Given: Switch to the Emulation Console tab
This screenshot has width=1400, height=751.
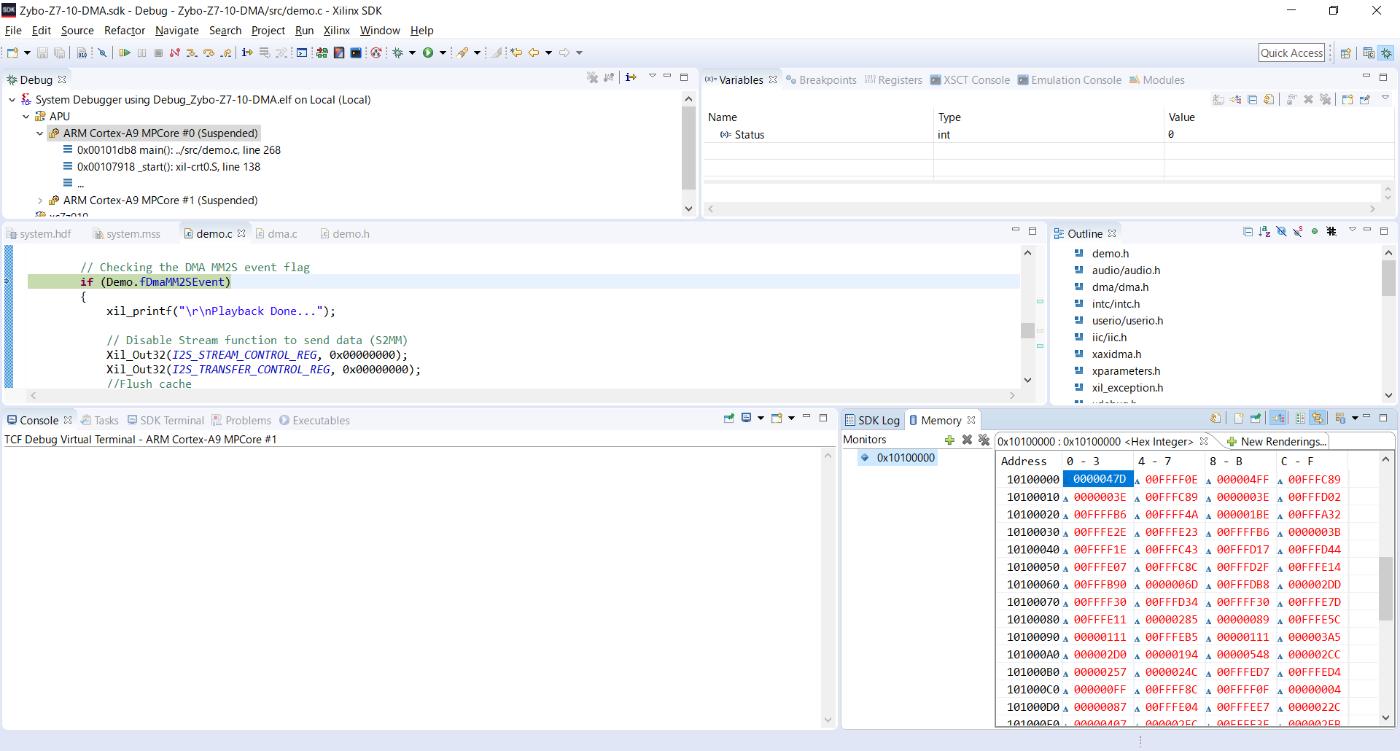Looking at the screenshot, I should tap(1069, 80).
